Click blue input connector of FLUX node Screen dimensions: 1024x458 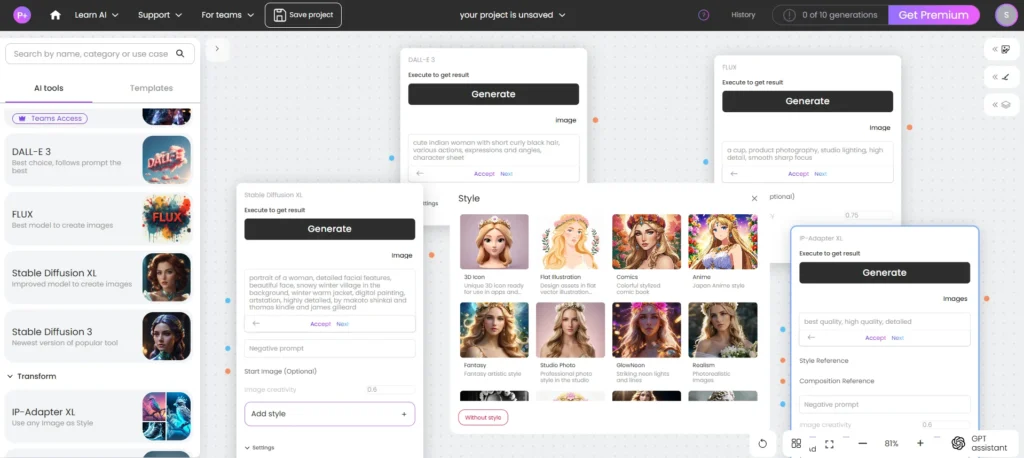(x=706, y=161)
